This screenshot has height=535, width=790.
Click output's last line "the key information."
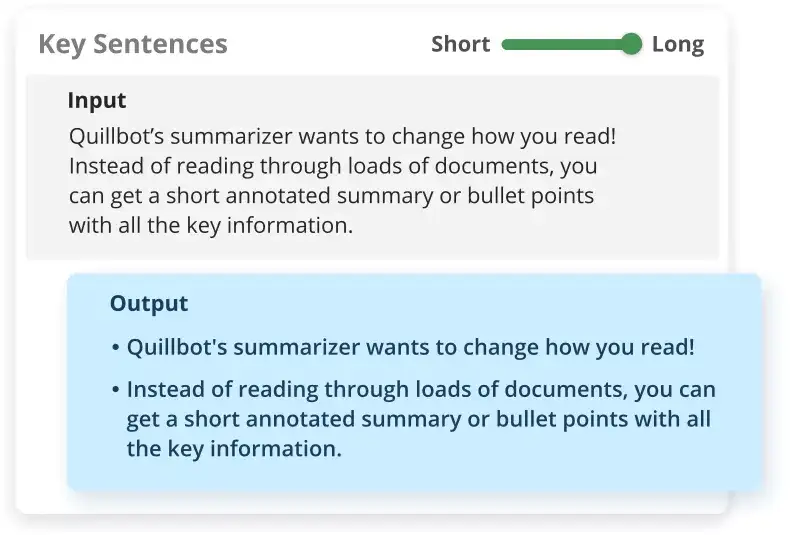coord(234,449)
